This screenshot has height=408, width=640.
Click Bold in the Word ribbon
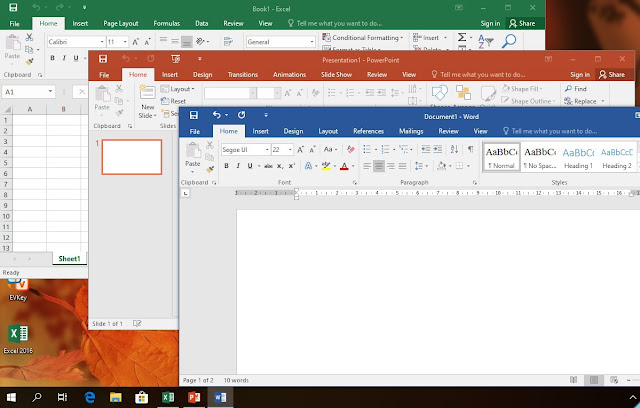tap(227, 166)
